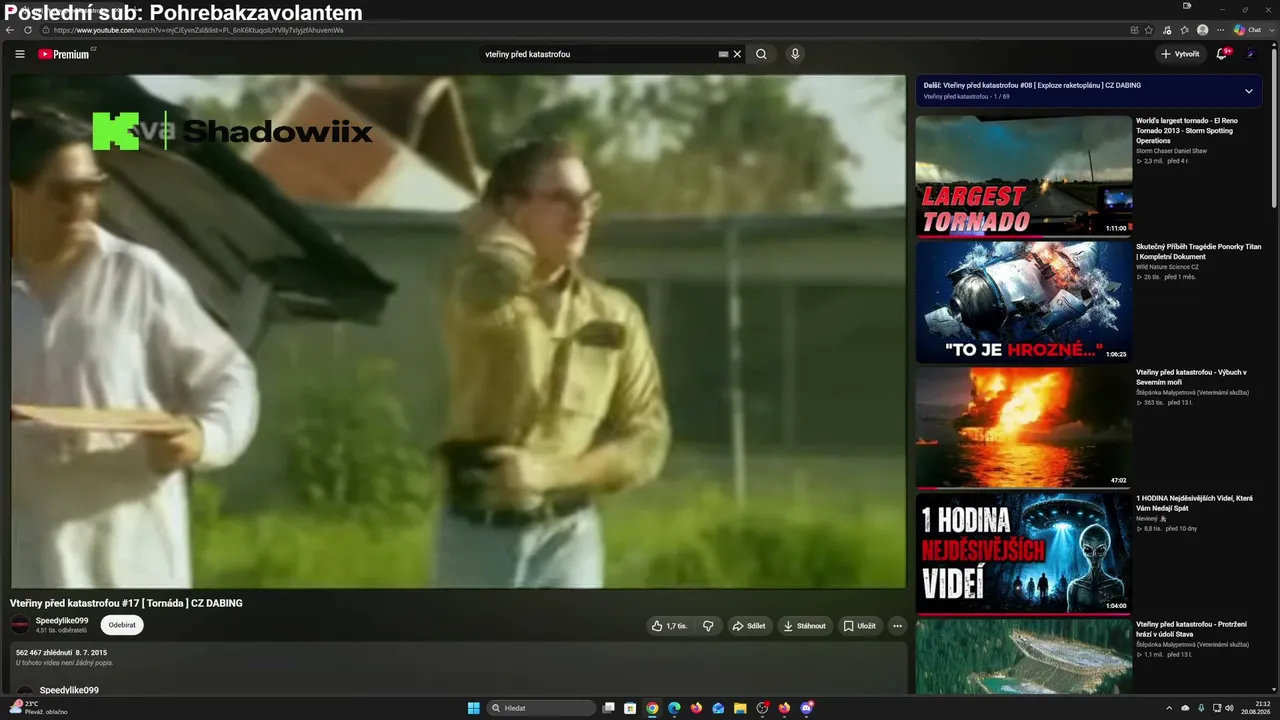The image size is (1280, 720).
Task: Open the YouTube account avatar menu
Action: [x=1250, y=54]
